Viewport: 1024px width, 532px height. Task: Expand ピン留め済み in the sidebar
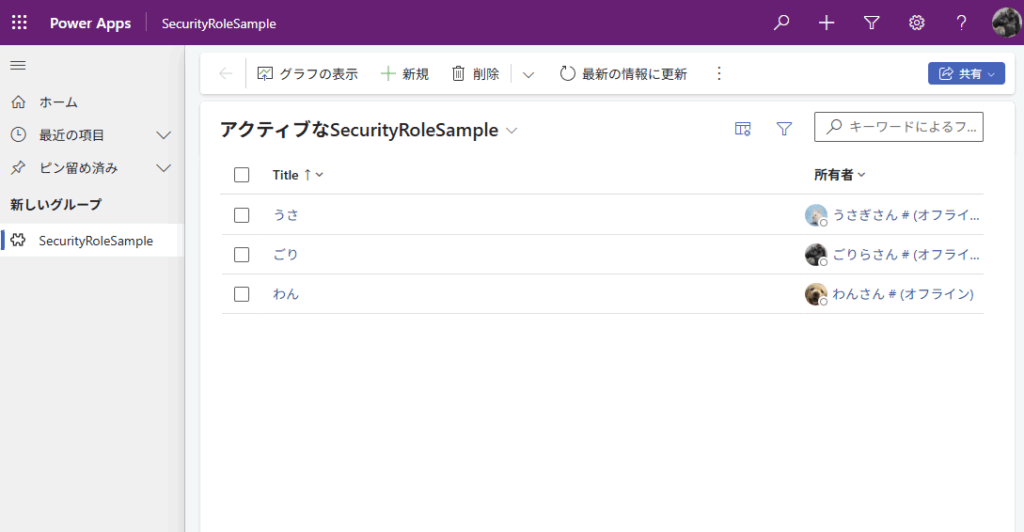tap(164, 168)
